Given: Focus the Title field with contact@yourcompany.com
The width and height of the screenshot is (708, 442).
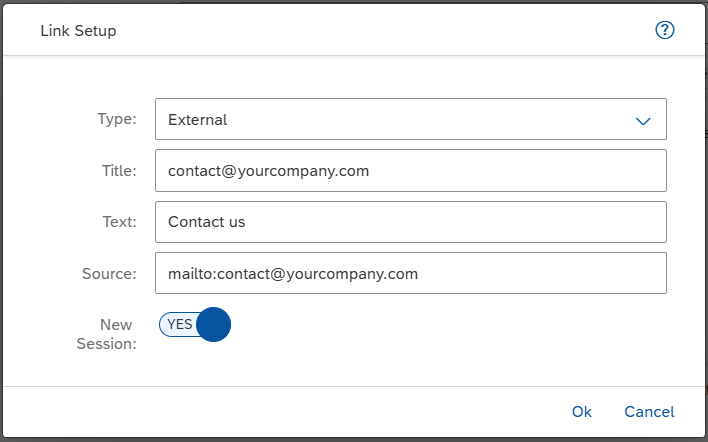Looking at the screenshot, I should [x=411, y=171].
